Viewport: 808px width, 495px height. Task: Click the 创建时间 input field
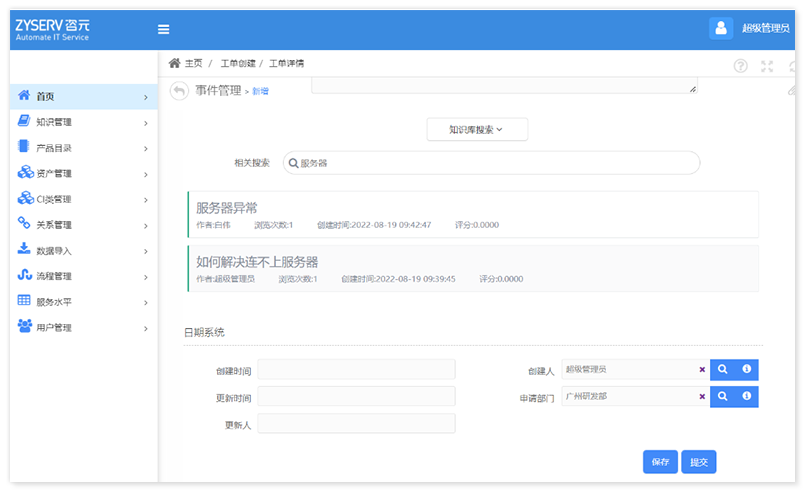(x=357, y=370)
